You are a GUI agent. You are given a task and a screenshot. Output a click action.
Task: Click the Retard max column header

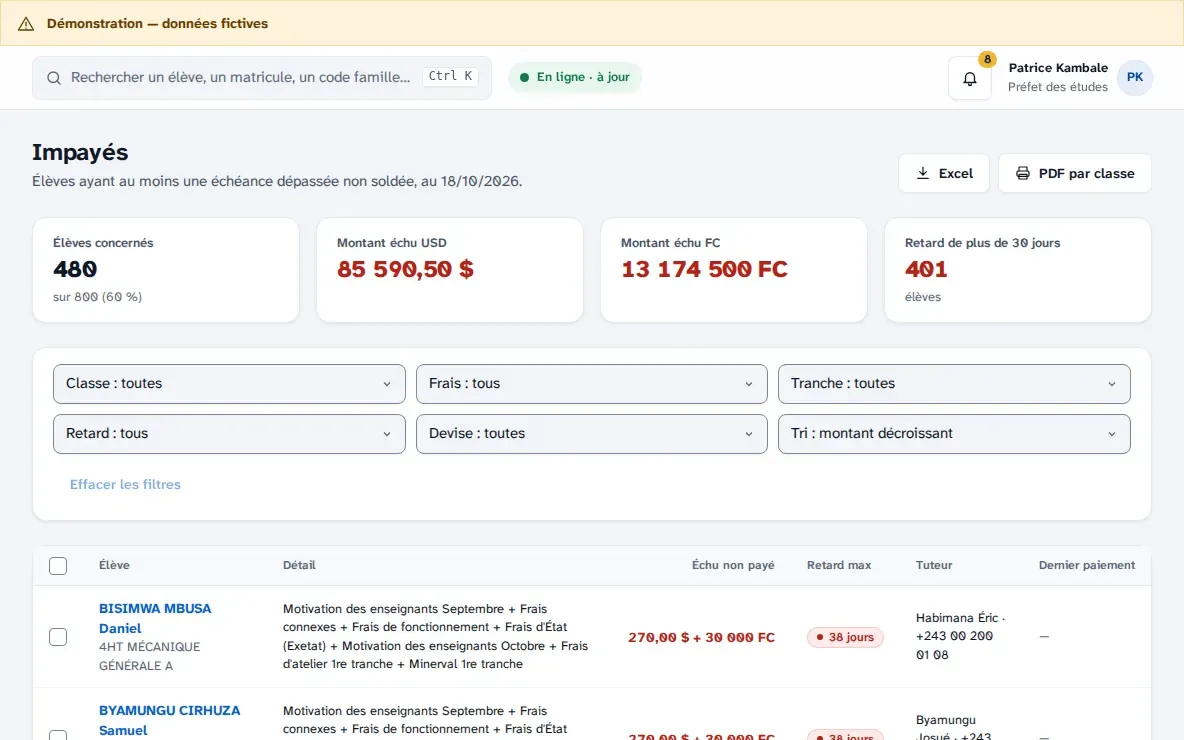click(839, 565)
